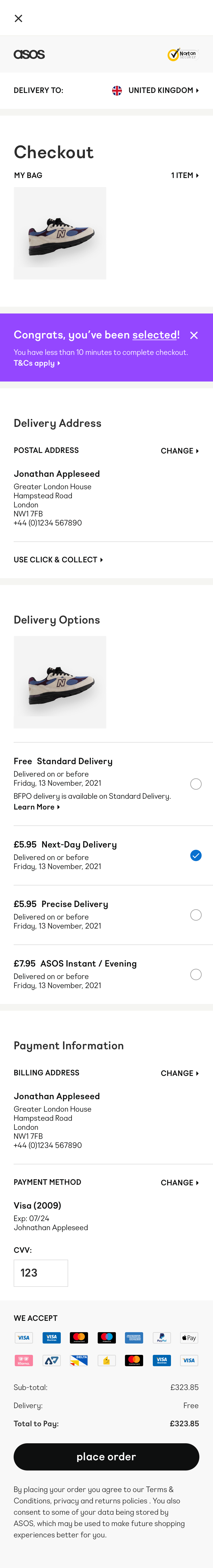
Task: Click into the CVV input field
Action: click(x=41, y=1273)
